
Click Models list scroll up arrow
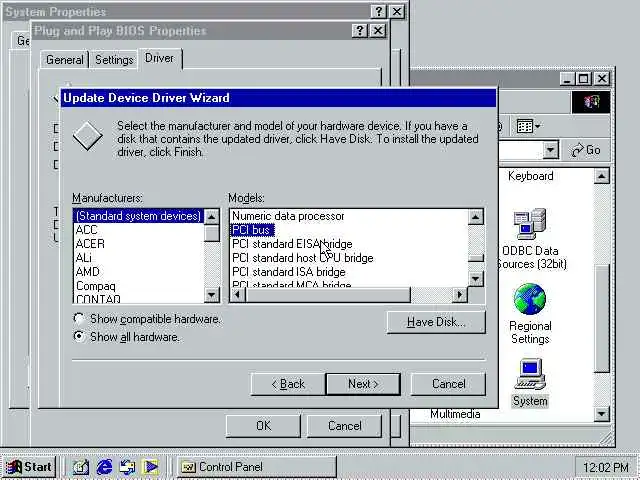coord(476,217)
